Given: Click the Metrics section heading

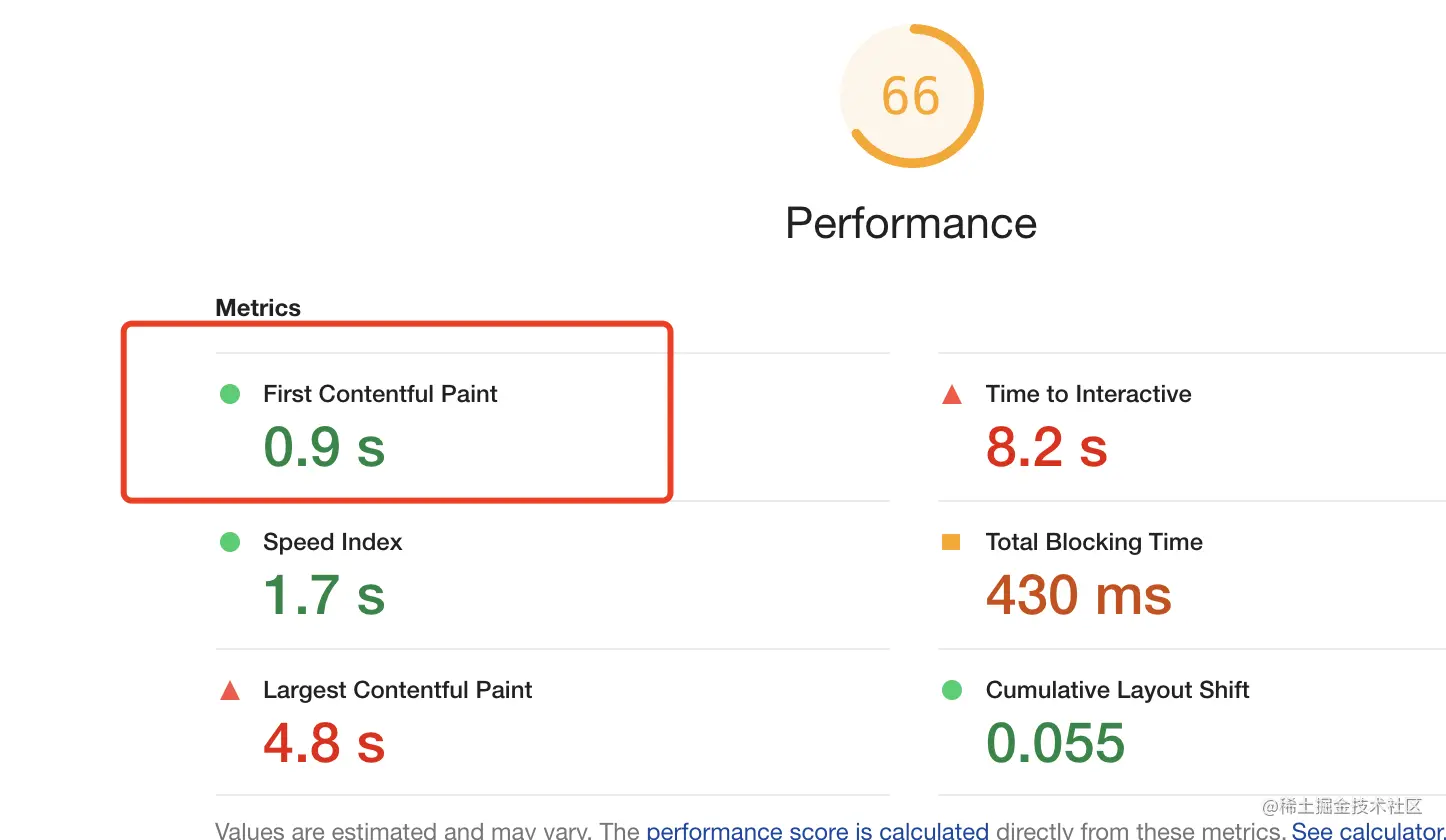Looking at the screenshot, I should point(258,308).
